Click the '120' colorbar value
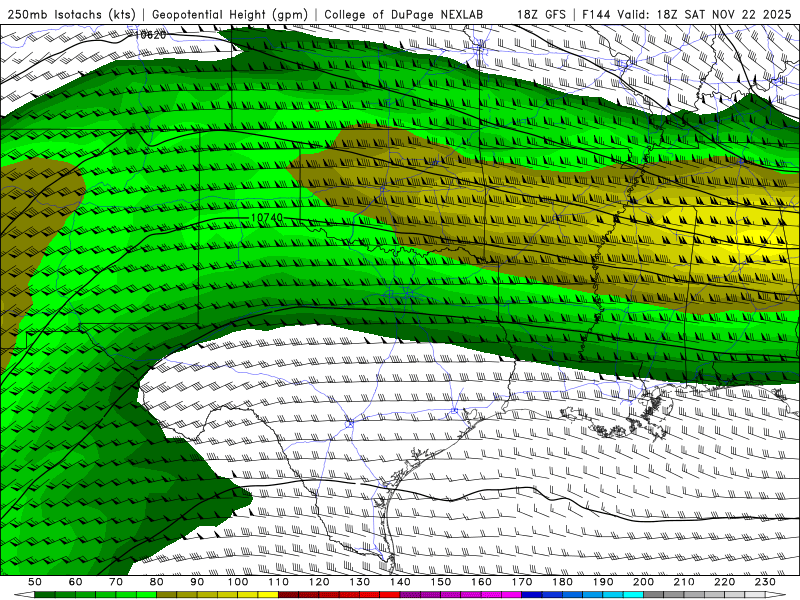The height and width of the screenshot is (600, 800). pos(319,582)
